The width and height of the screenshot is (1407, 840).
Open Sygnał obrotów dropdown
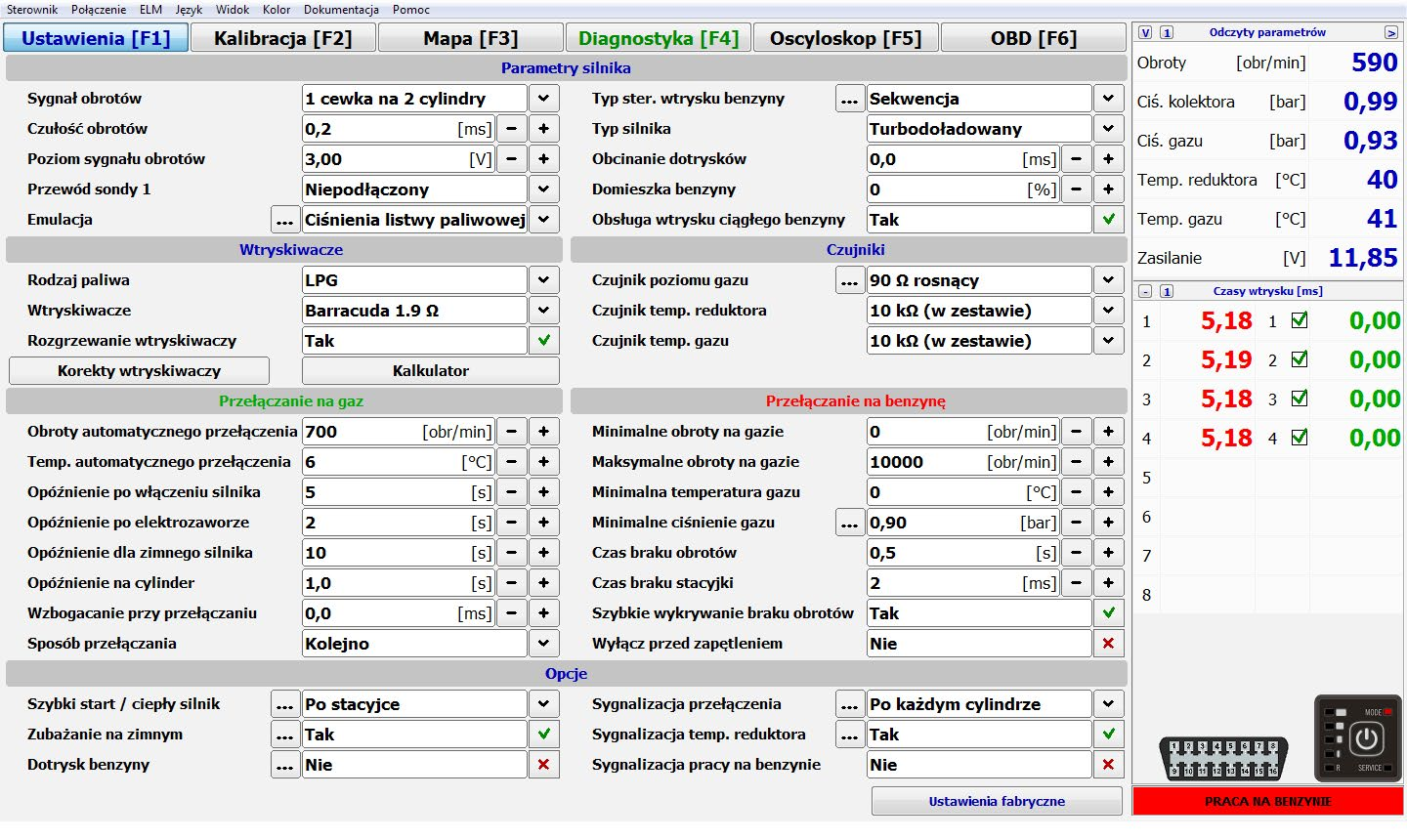(543, 99)
